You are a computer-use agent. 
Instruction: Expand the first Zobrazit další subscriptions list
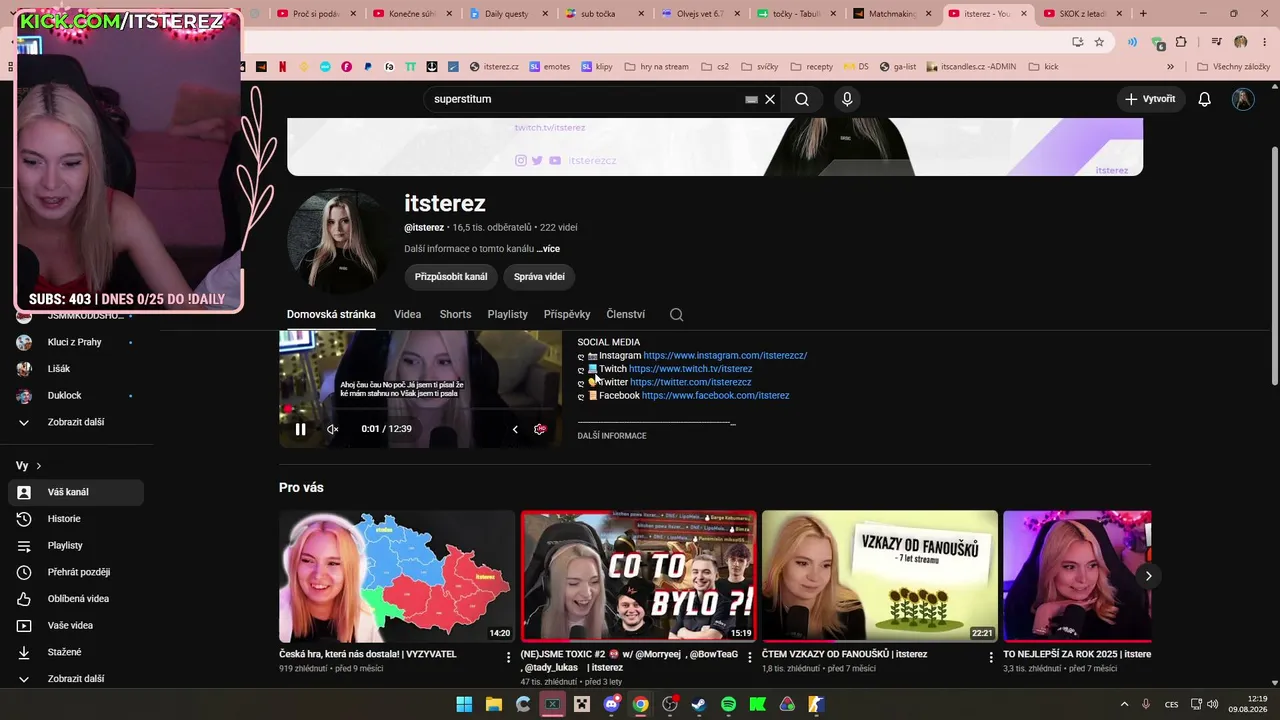point(76,422)
